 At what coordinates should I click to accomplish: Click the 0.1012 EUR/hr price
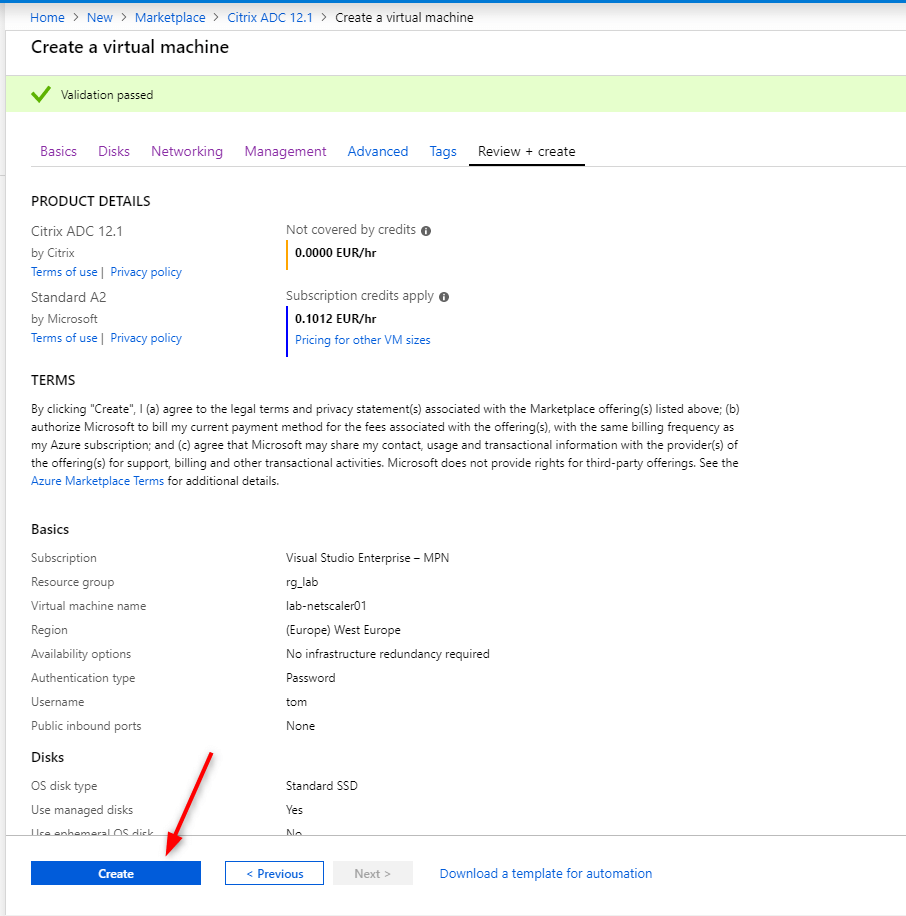pos(335,319)
